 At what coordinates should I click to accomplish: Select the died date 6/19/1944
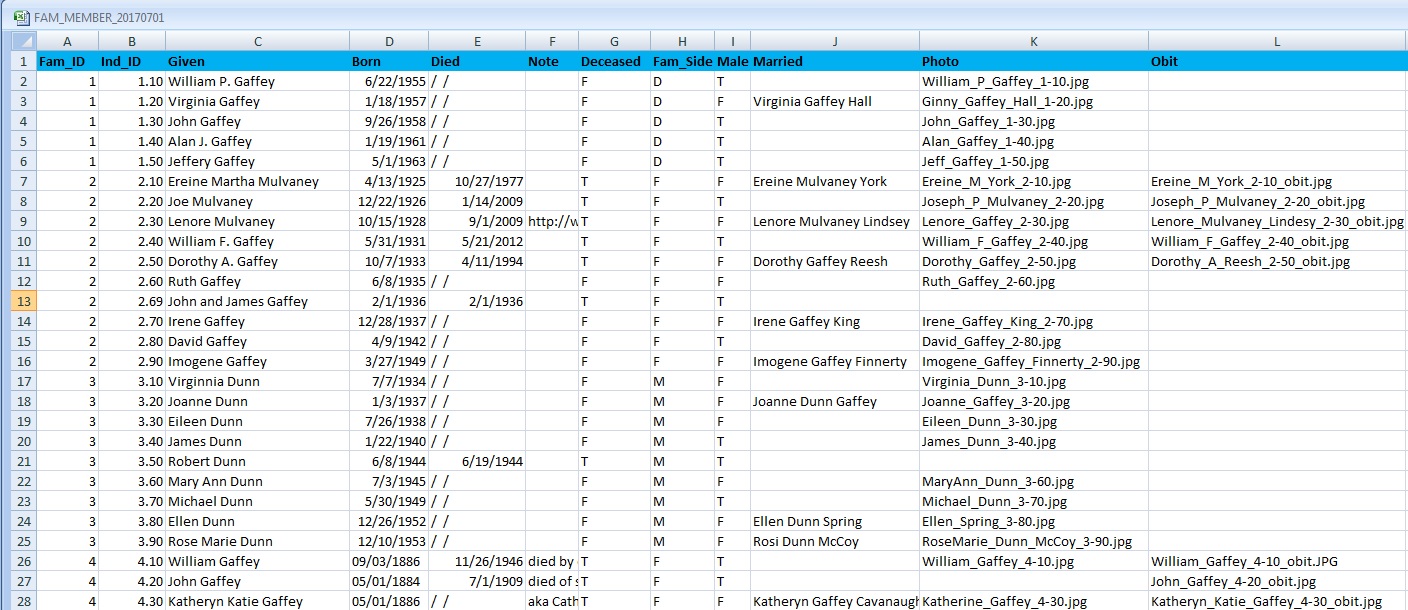pos(477,461)
